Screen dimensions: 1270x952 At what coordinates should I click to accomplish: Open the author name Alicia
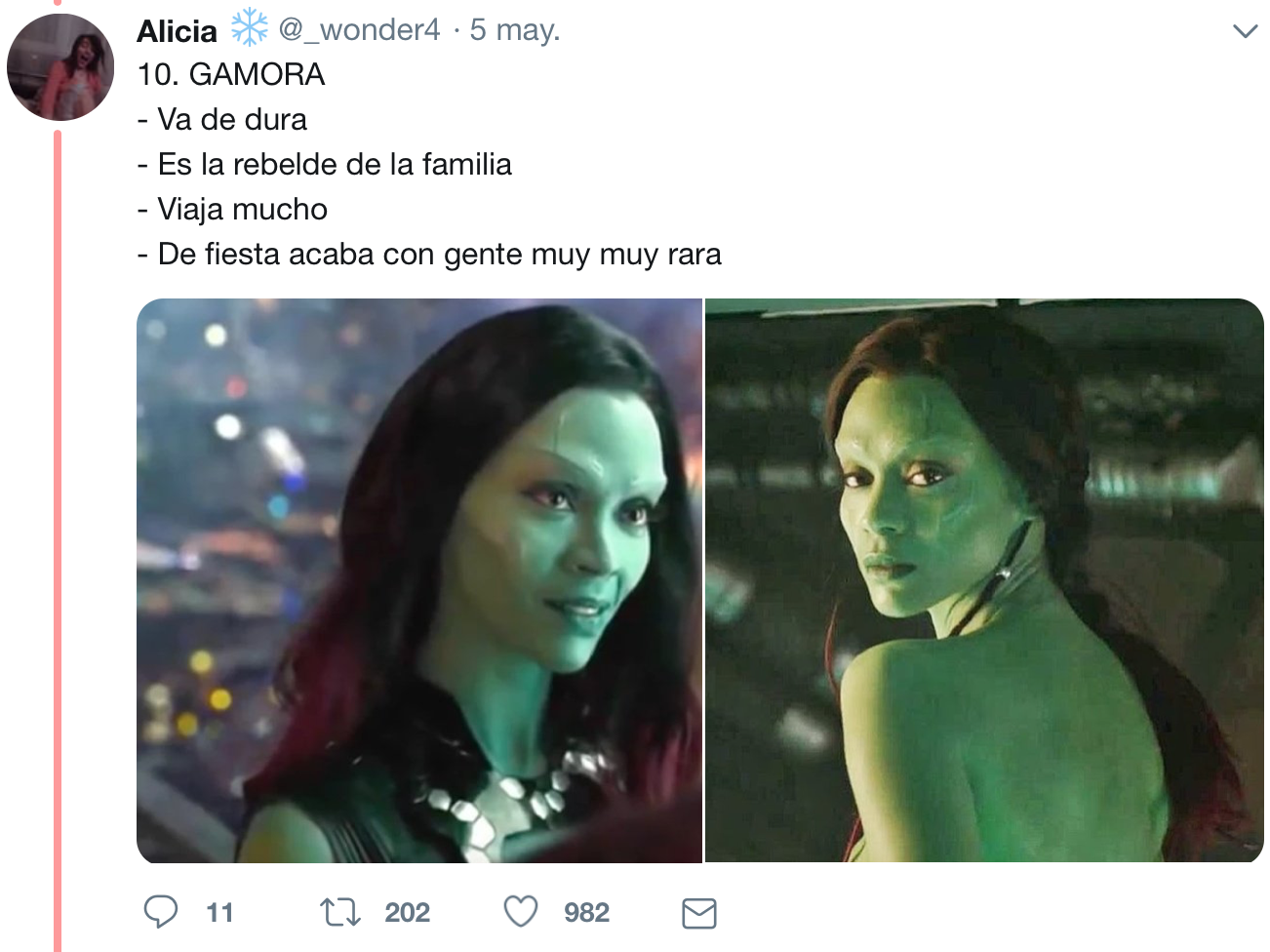point(177,30)
